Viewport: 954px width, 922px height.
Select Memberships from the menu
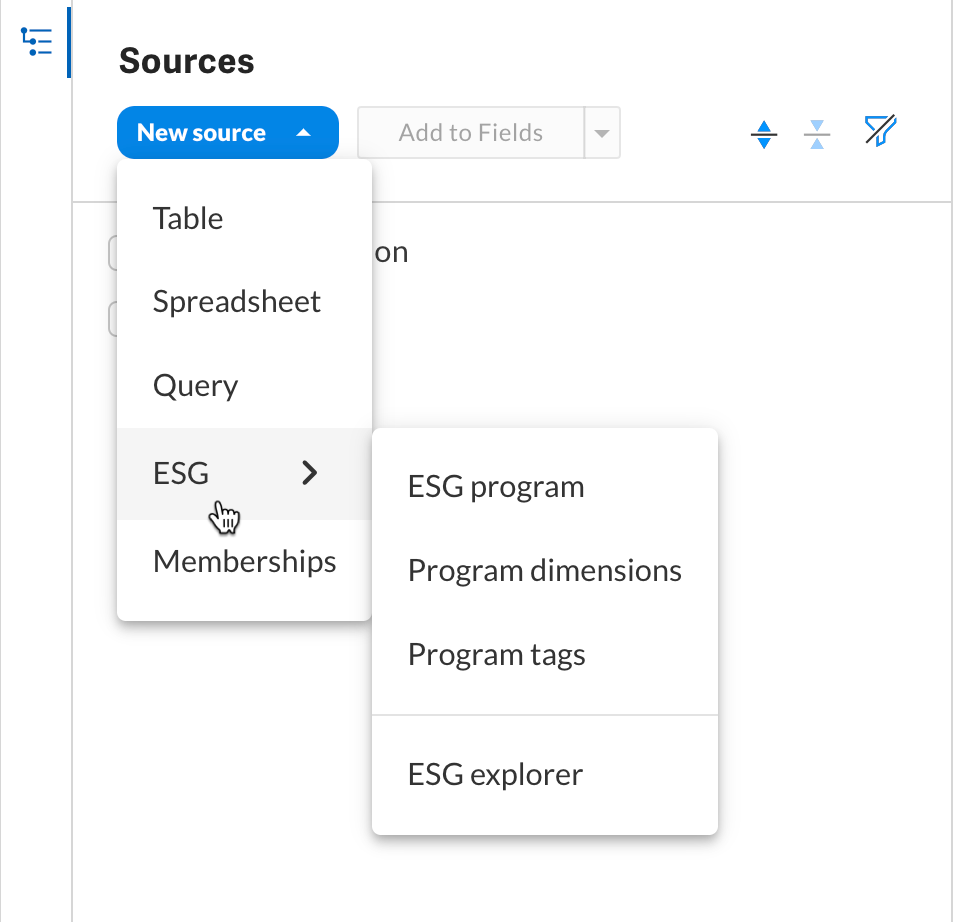[x=244, y=561]
